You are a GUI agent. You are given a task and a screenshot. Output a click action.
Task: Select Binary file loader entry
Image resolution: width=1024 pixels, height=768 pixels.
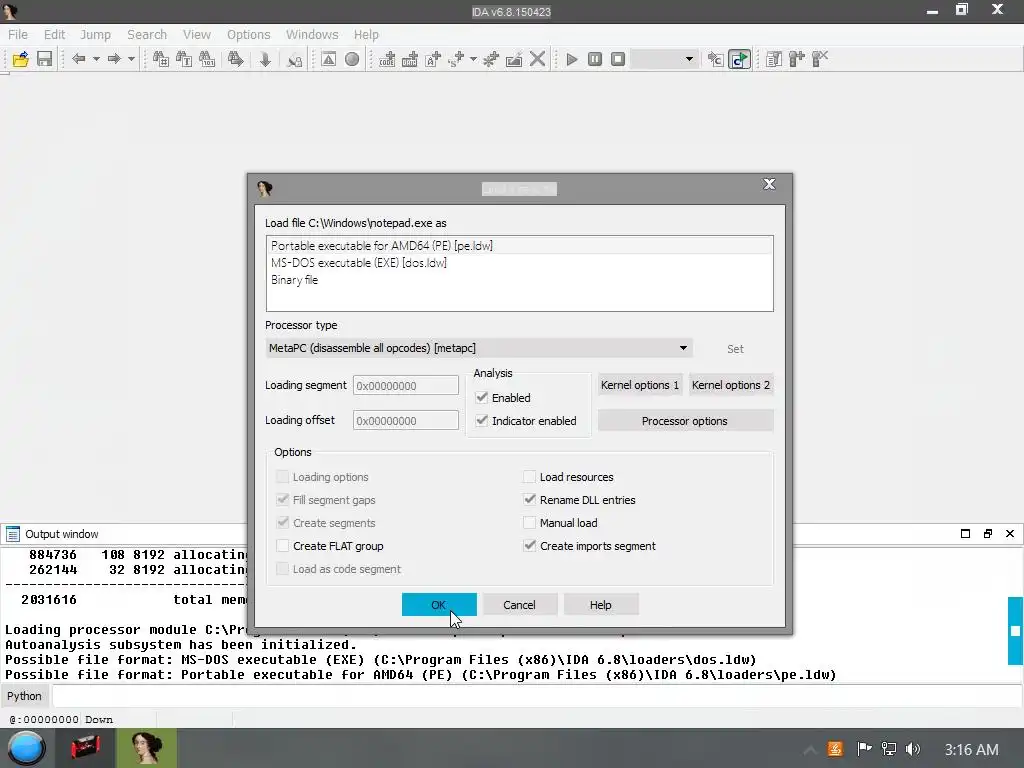(x=520, y=280)
